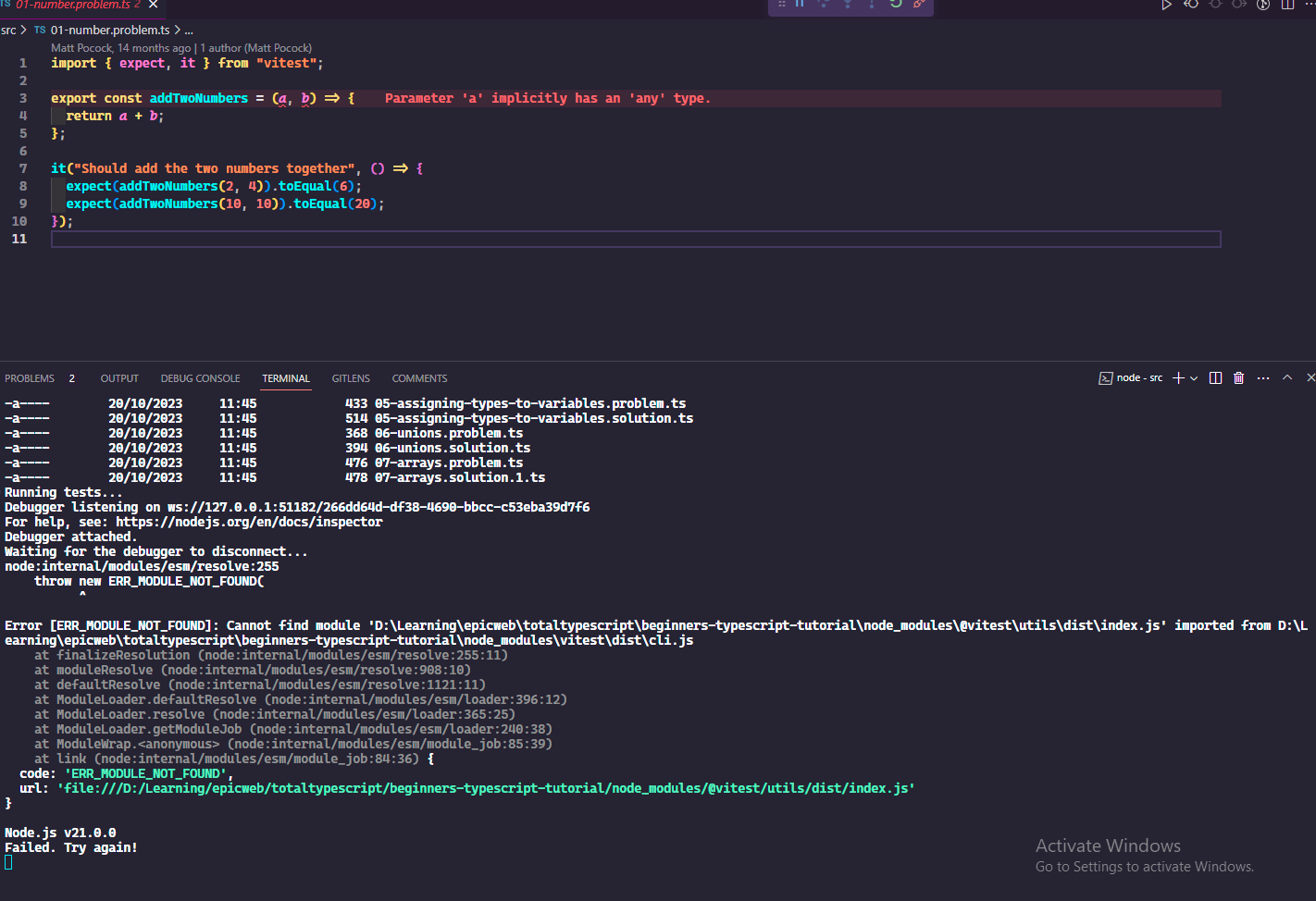The height and width of the screenshot is (901, 1316).
Task: Click the ws://127.0.0.1 debugger address
Action: pyautogui.click(x=379, y=507)
